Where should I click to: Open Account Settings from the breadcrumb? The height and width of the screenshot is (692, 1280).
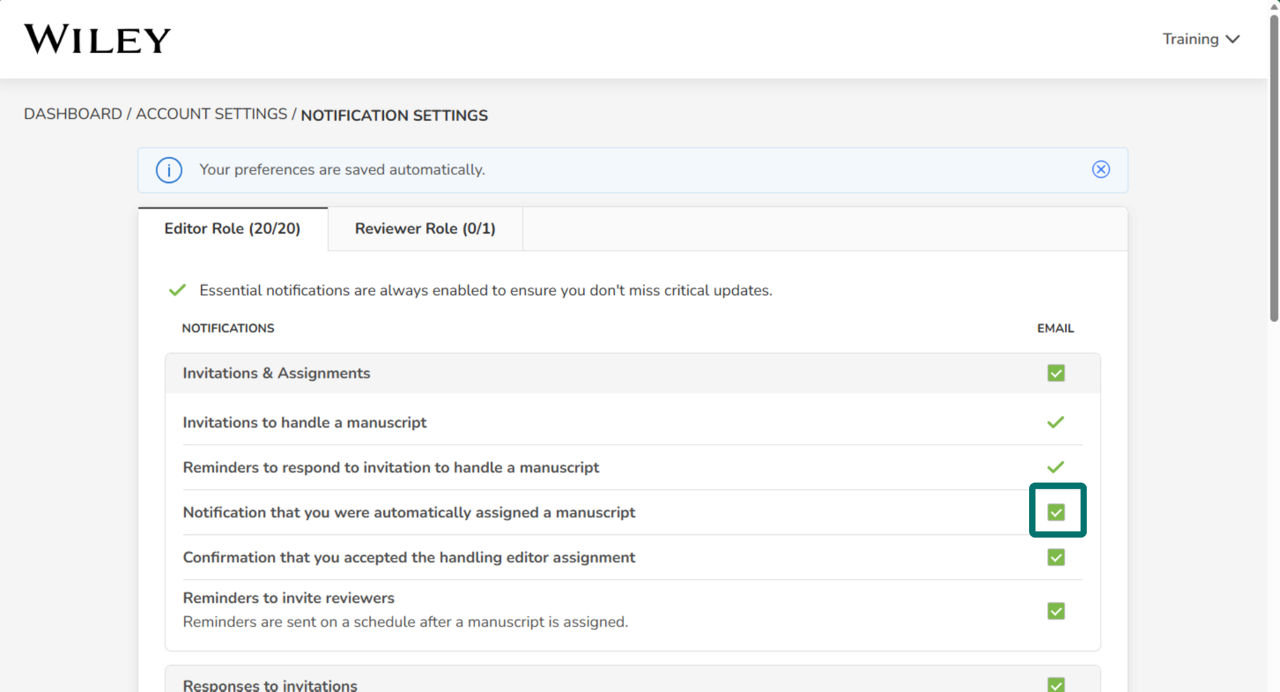[x=212, y=114]
